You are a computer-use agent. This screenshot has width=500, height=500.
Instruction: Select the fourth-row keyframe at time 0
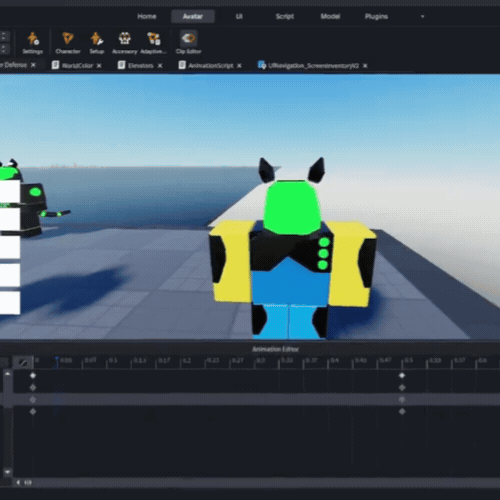pyautogui.click(x=33, y=412)
